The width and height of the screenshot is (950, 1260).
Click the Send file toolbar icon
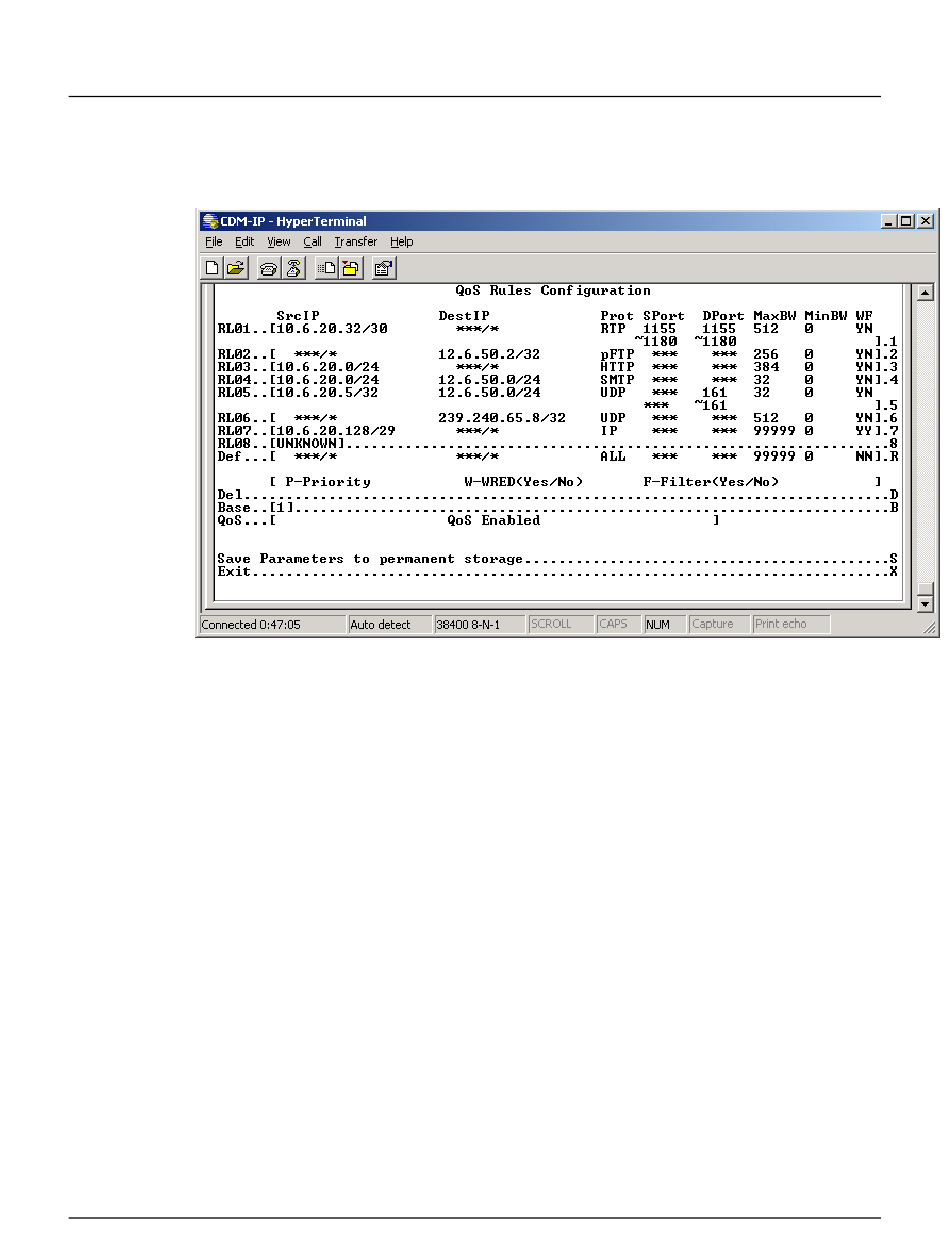(x=326, y=268)
